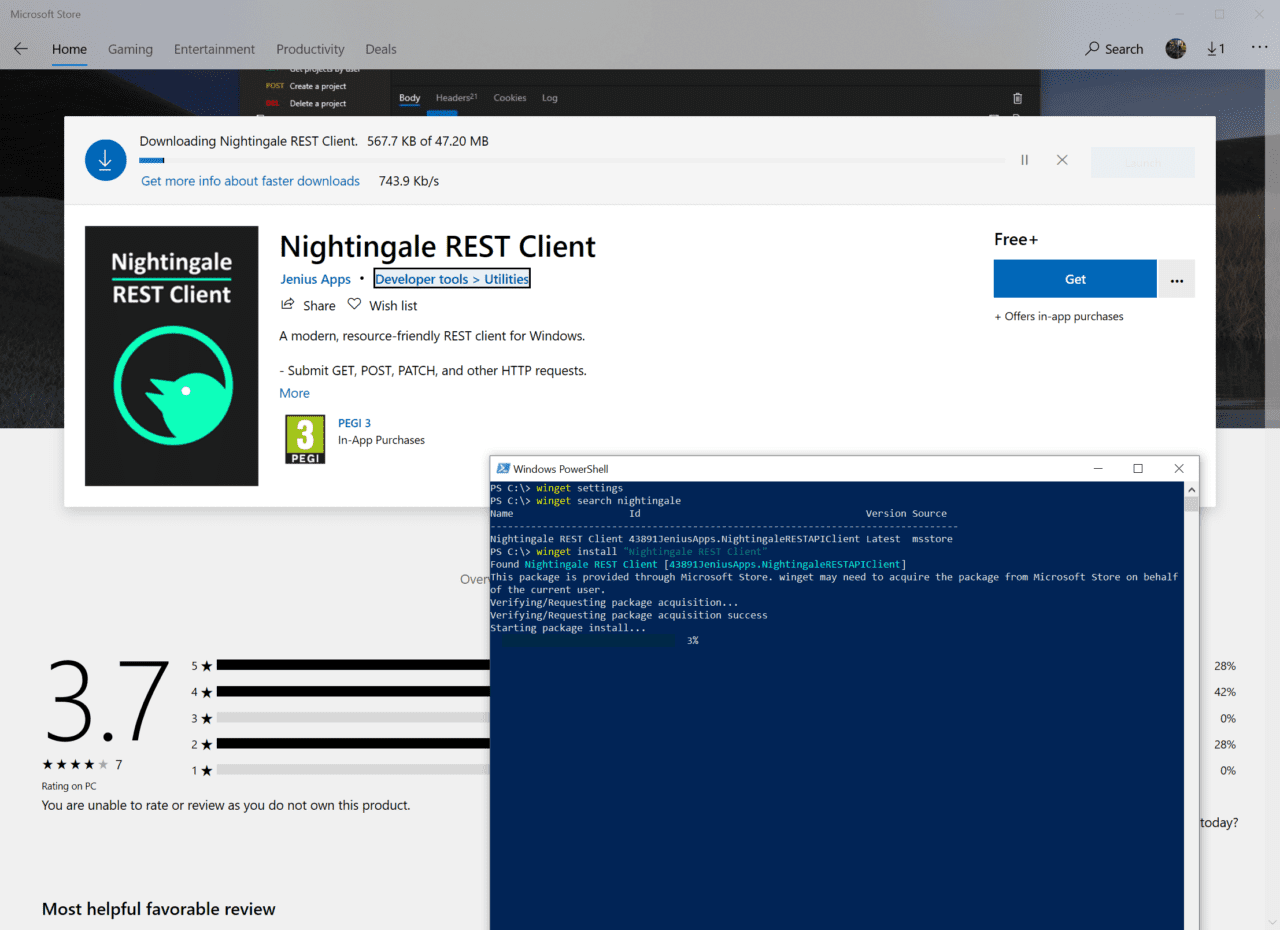The height and width of the screenshot is (930, 1280).
Task: Click the PEGI 3 rating badge
Action: pyautogui.click(x=305, y=440)
